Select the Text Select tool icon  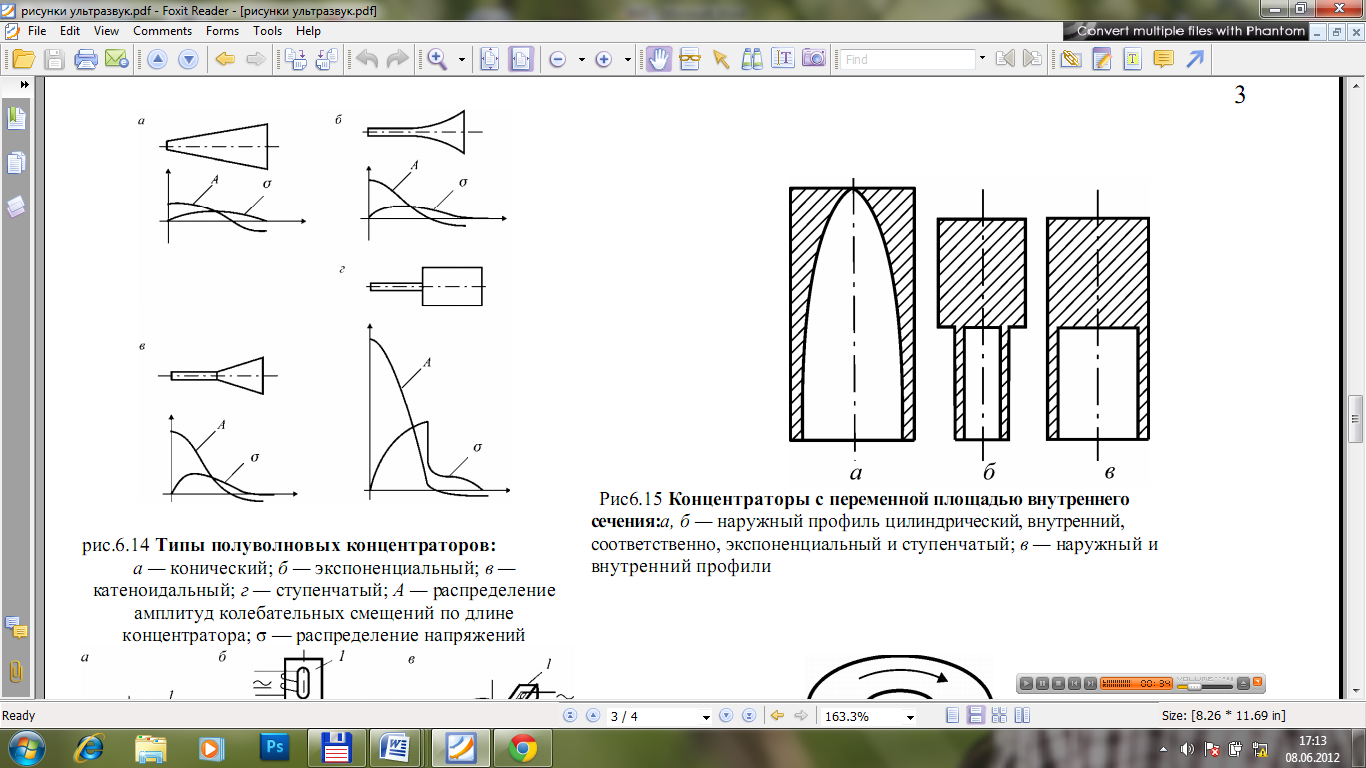tap(783, 58)
